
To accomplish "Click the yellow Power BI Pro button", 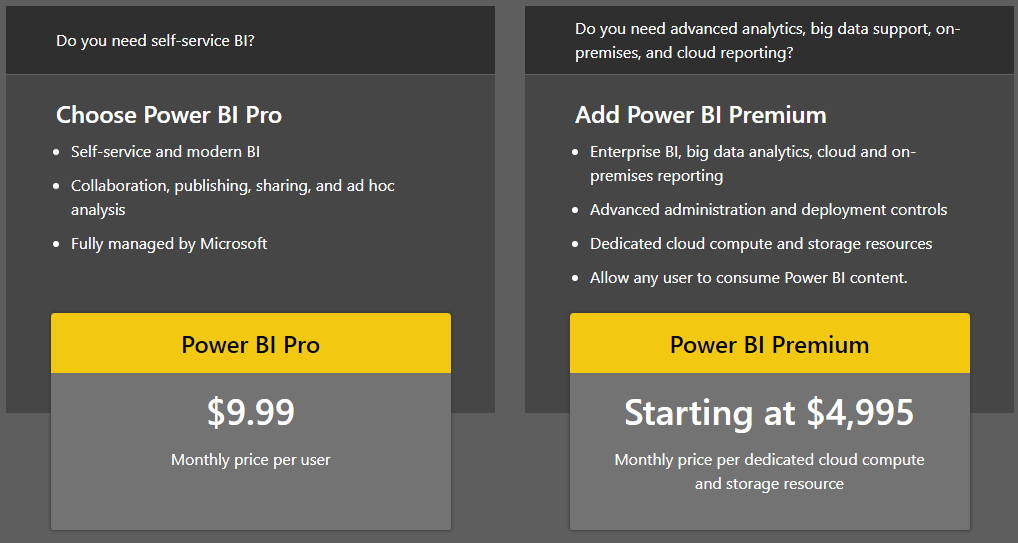I will point(250,344).
